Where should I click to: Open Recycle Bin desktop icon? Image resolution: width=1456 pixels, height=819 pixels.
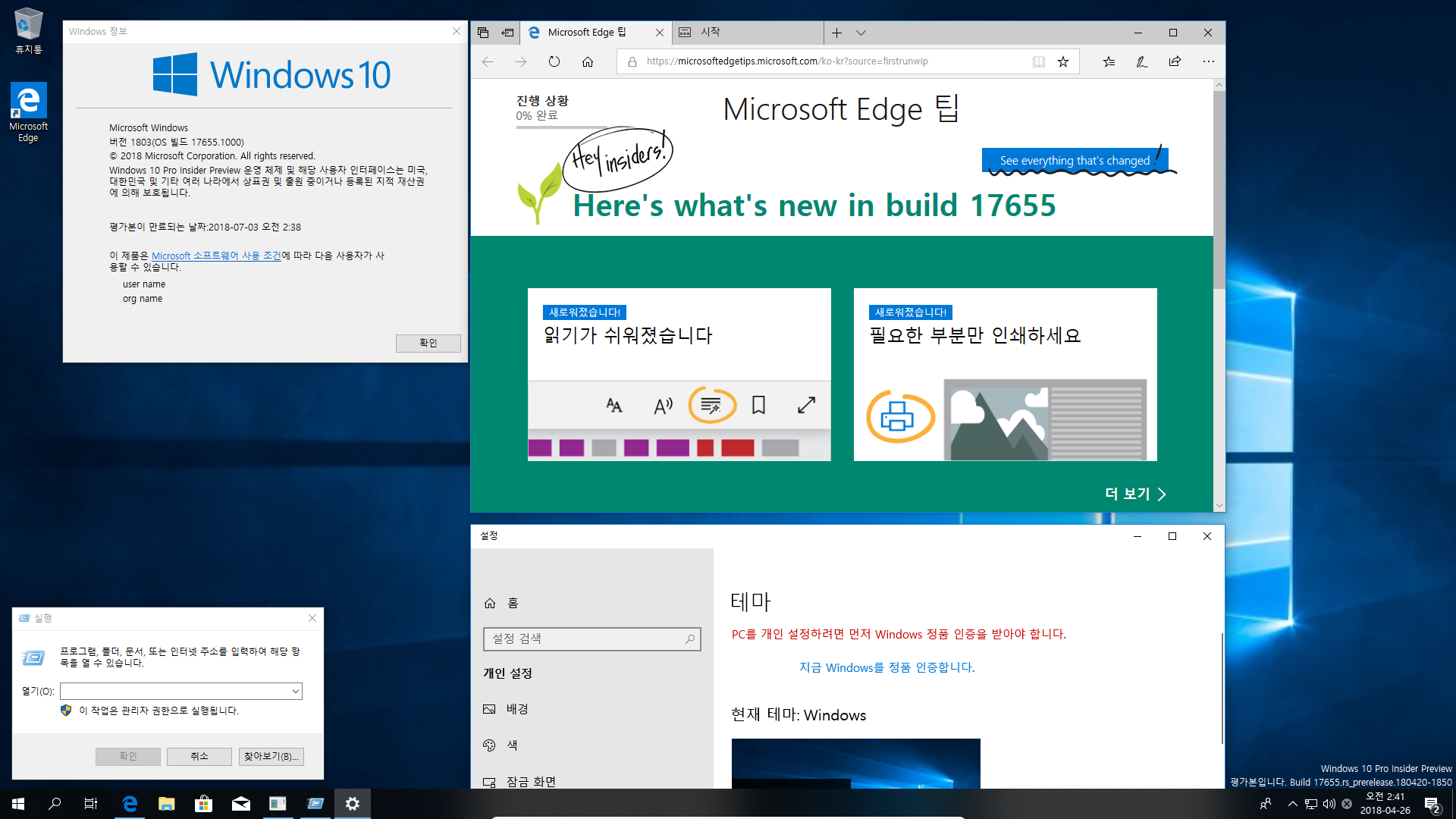28,31
